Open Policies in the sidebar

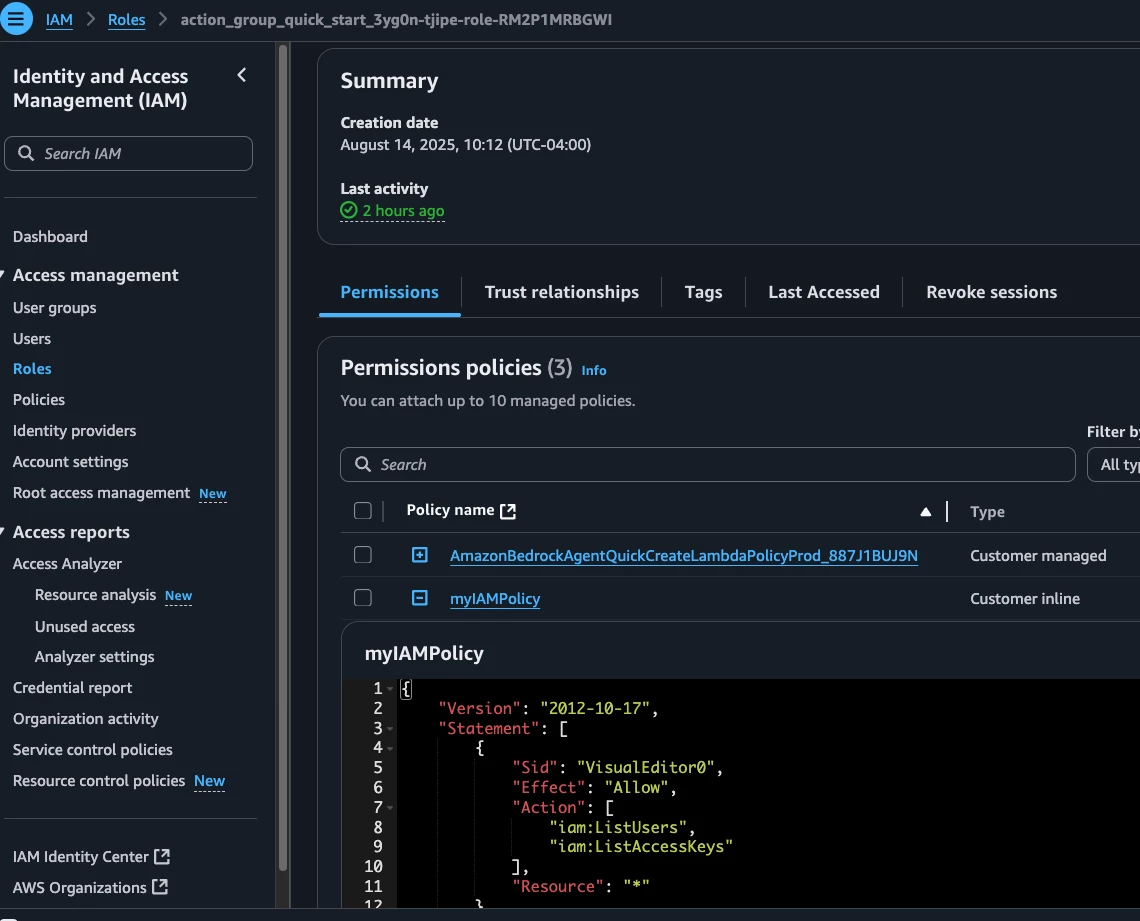pos(39,400)
